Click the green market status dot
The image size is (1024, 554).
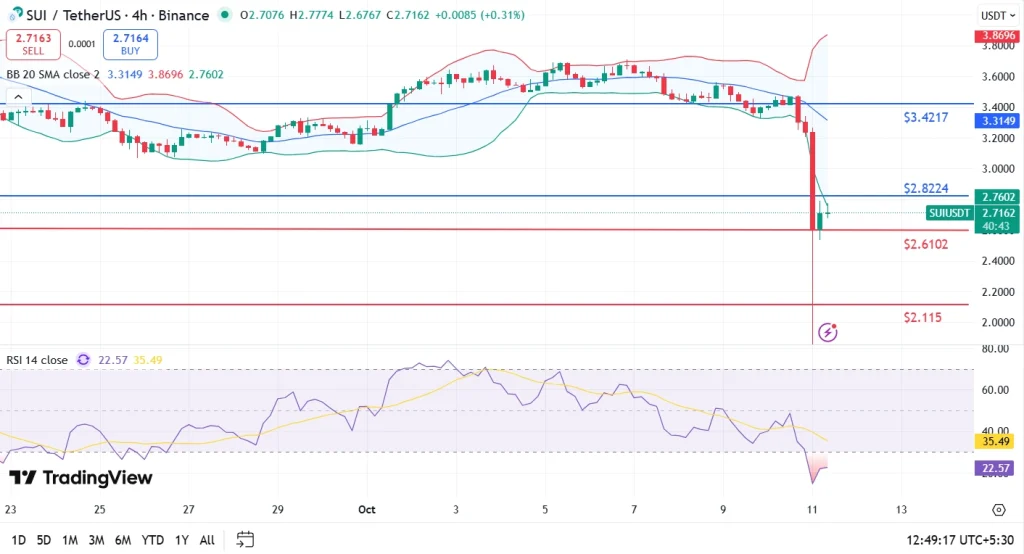click(x=224, y=16)
